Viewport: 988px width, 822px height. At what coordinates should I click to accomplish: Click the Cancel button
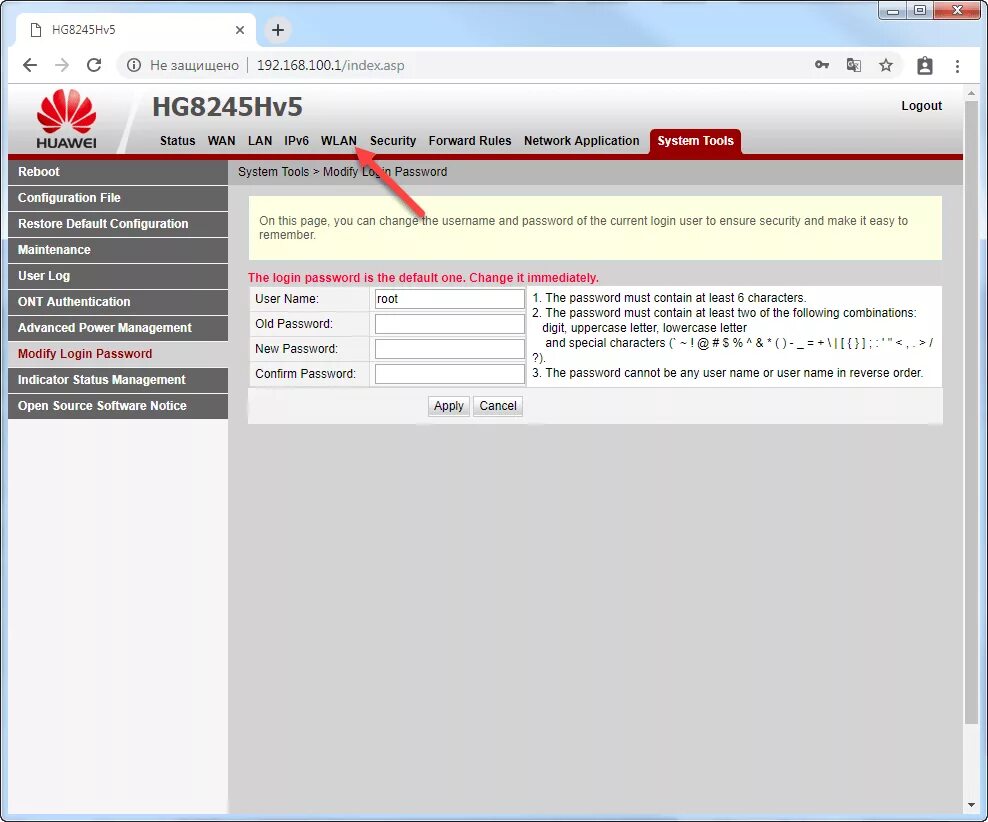[x=498, y=406]
